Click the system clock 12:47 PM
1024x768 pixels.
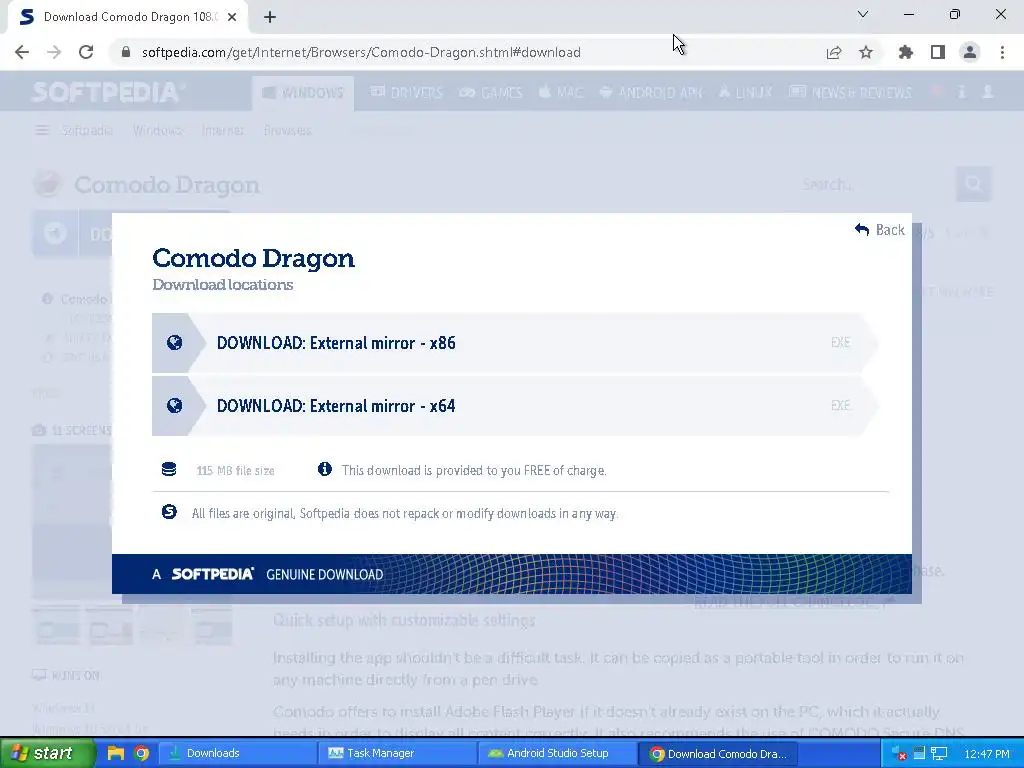987,754
